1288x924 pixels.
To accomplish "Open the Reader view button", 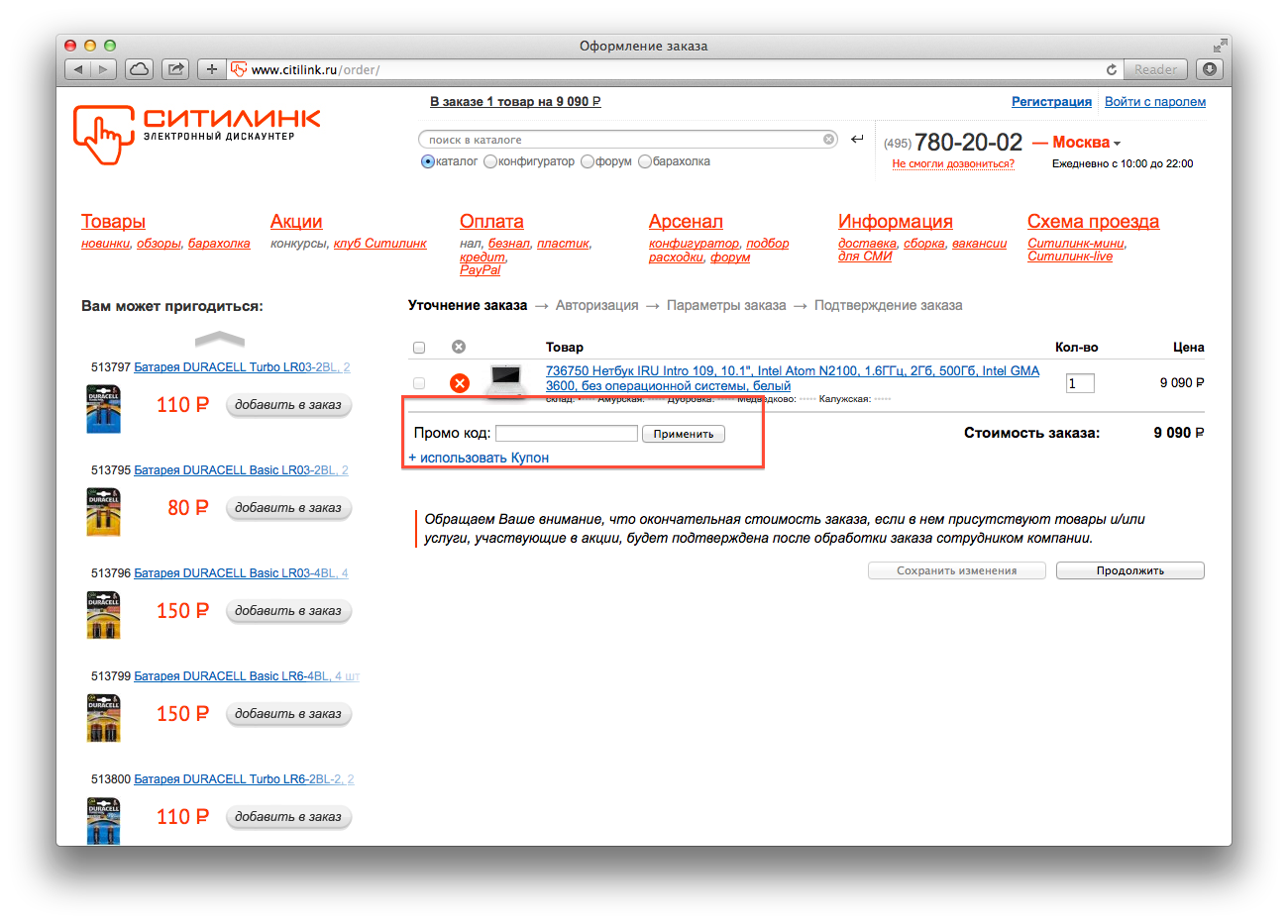I will [1155, 69].
